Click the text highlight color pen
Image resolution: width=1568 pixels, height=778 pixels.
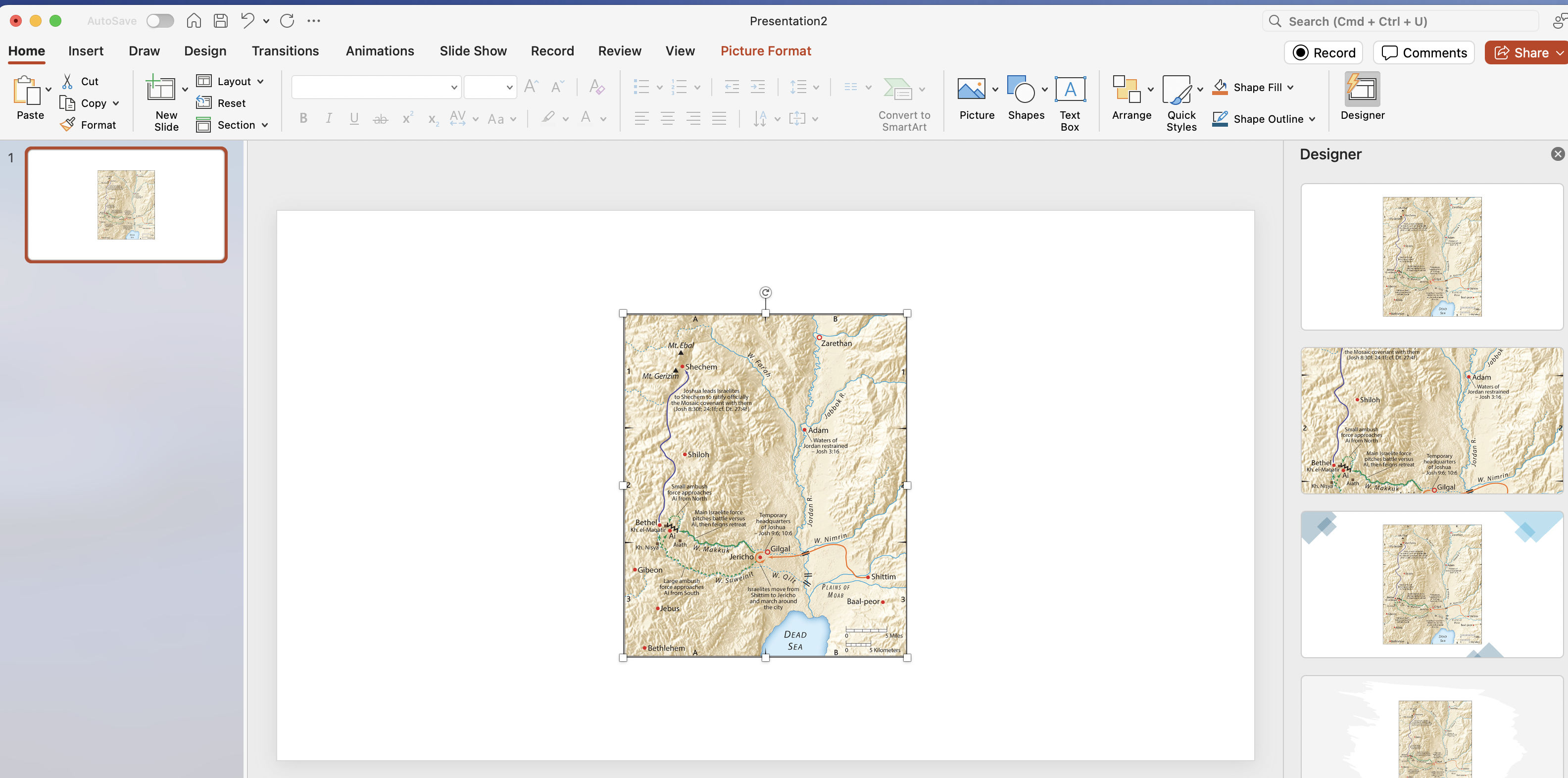tap(548, 117)
